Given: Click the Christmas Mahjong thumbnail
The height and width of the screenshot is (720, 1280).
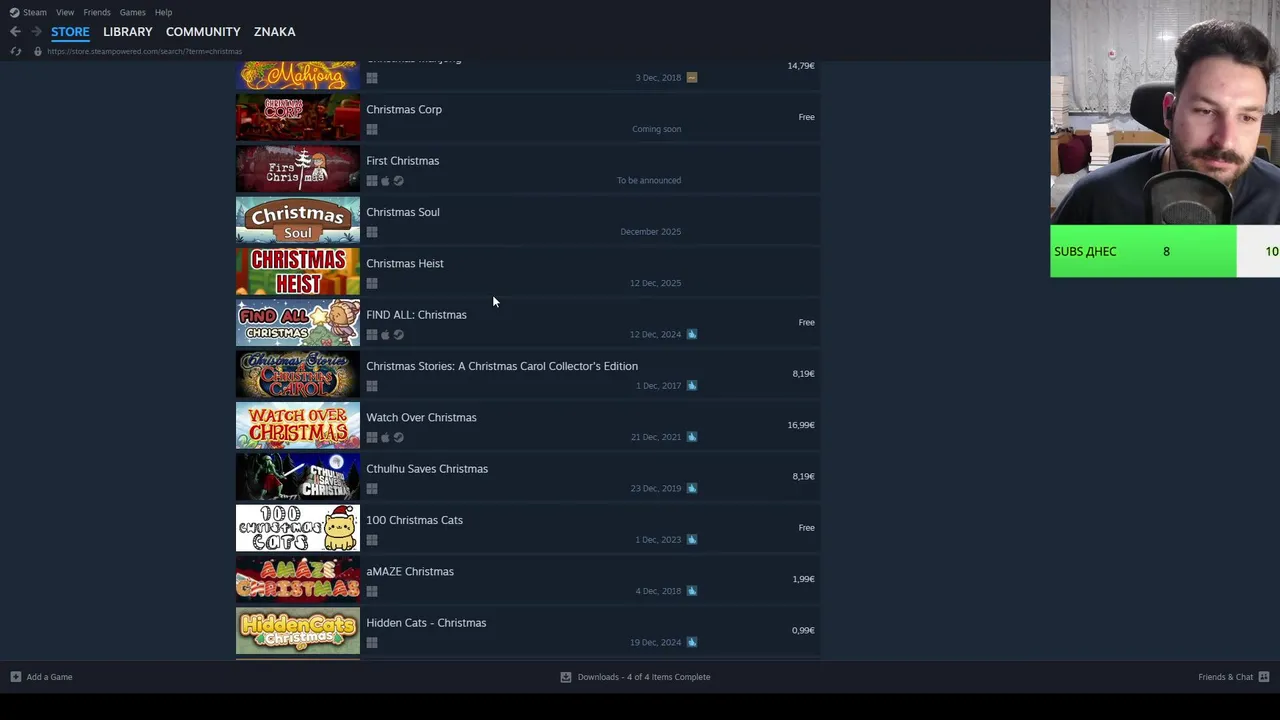Looking at the screenshot, I should pos(298,75).
